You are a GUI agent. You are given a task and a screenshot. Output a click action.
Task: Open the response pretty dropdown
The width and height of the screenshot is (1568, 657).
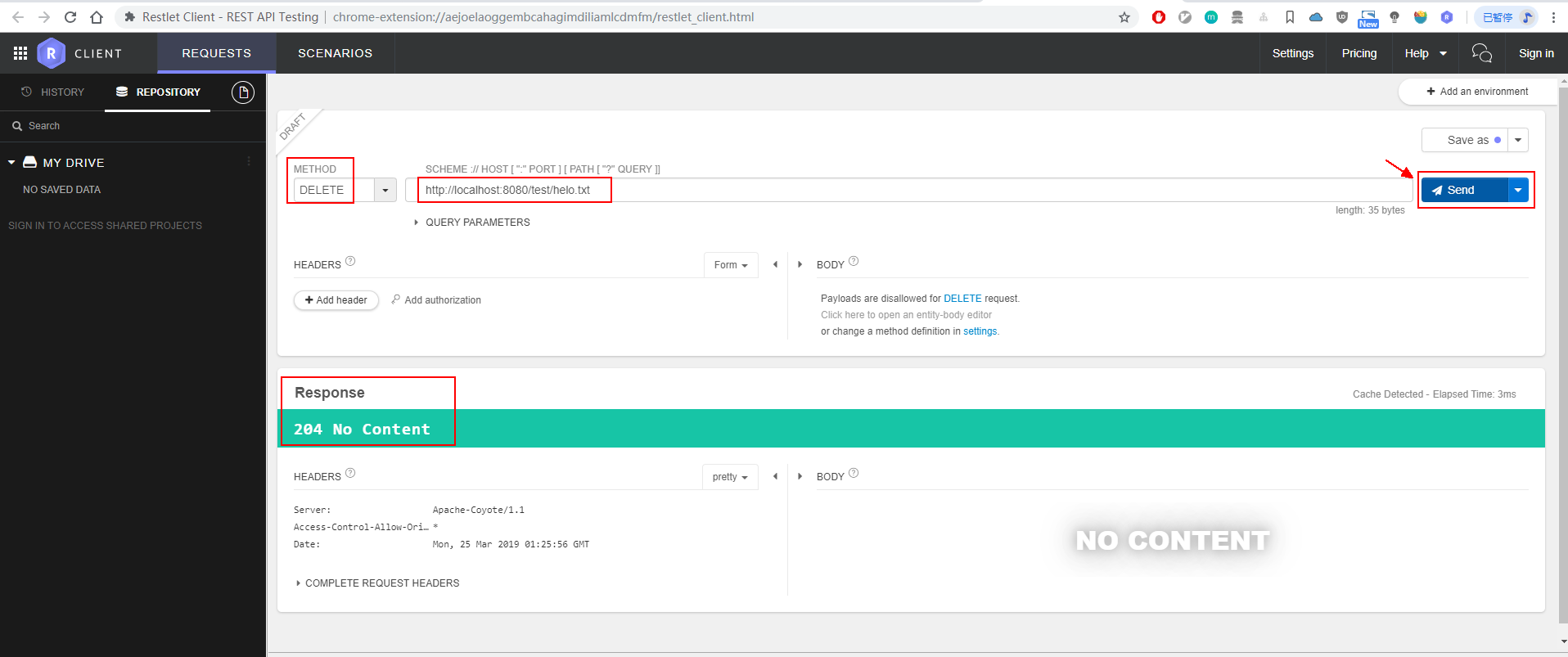pos(730,477)
